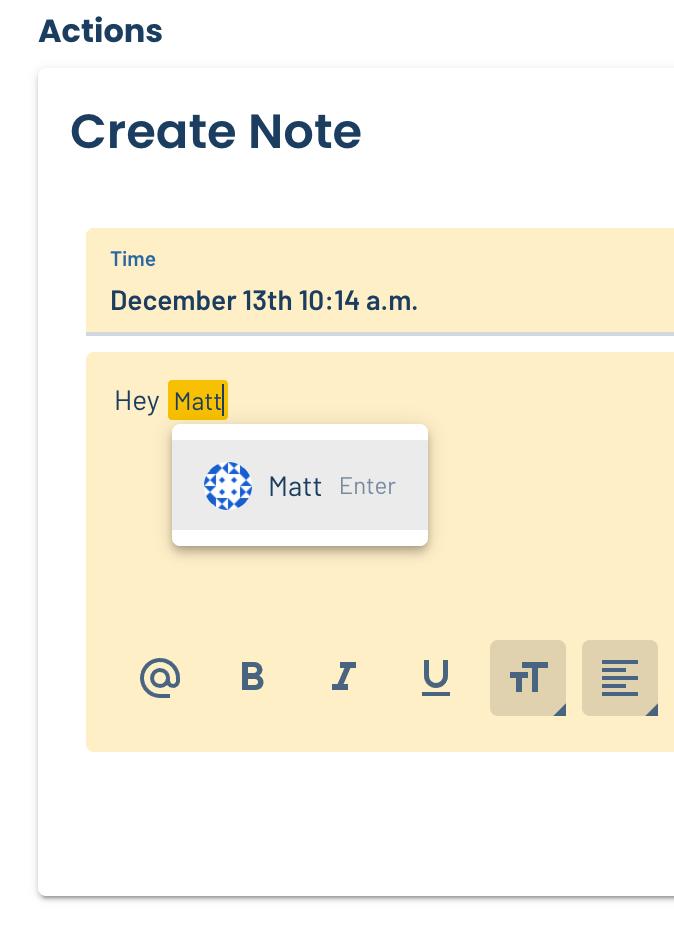The image size is (674, 932).
Task: Click the word Hey in note
Action: (x=137, y=401)
